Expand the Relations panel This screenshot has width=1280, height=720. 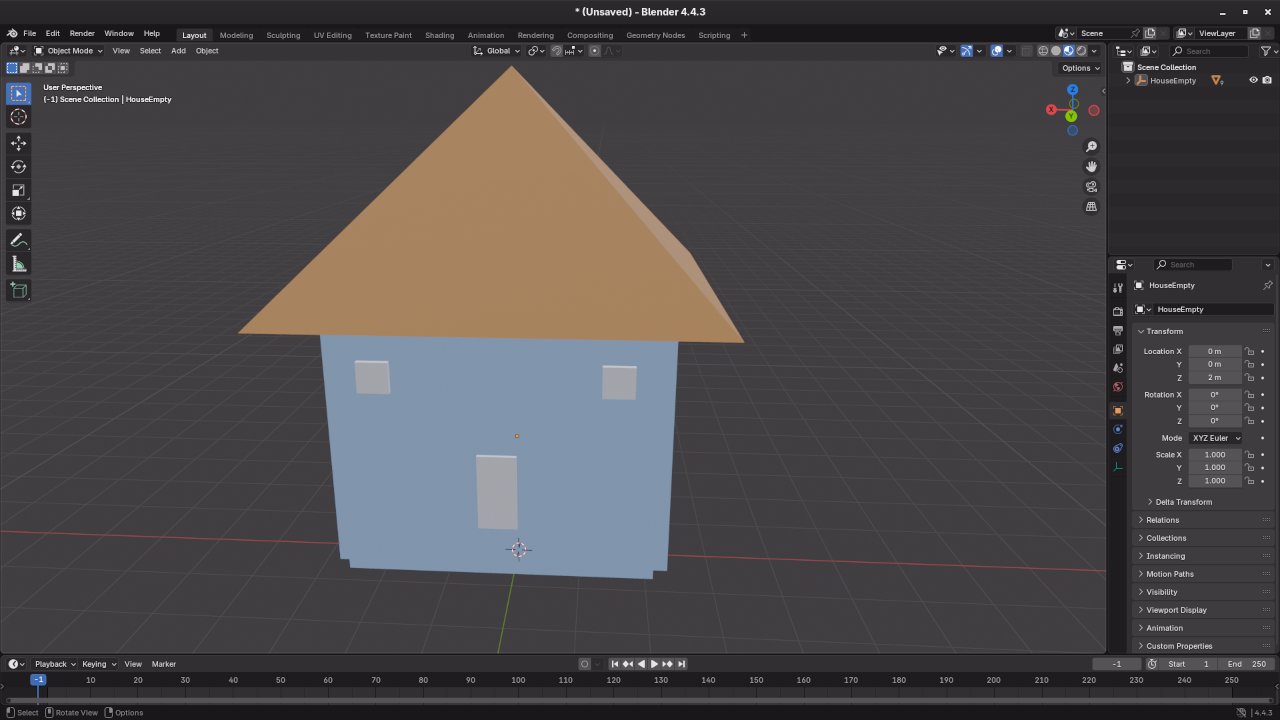1162,520
